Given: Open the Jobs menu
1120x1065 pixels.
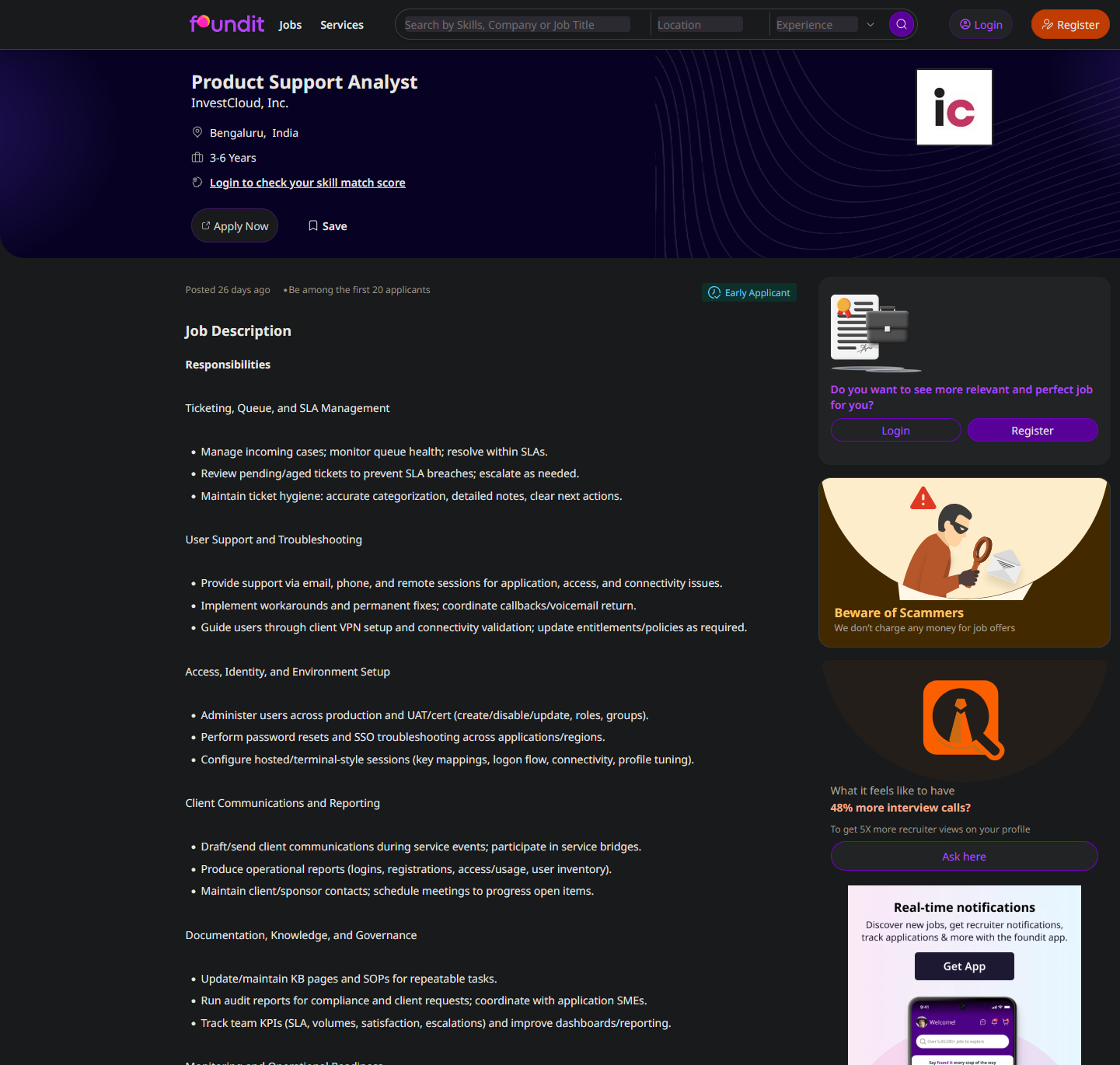Looking at the screenshot, I should (290, 25).
